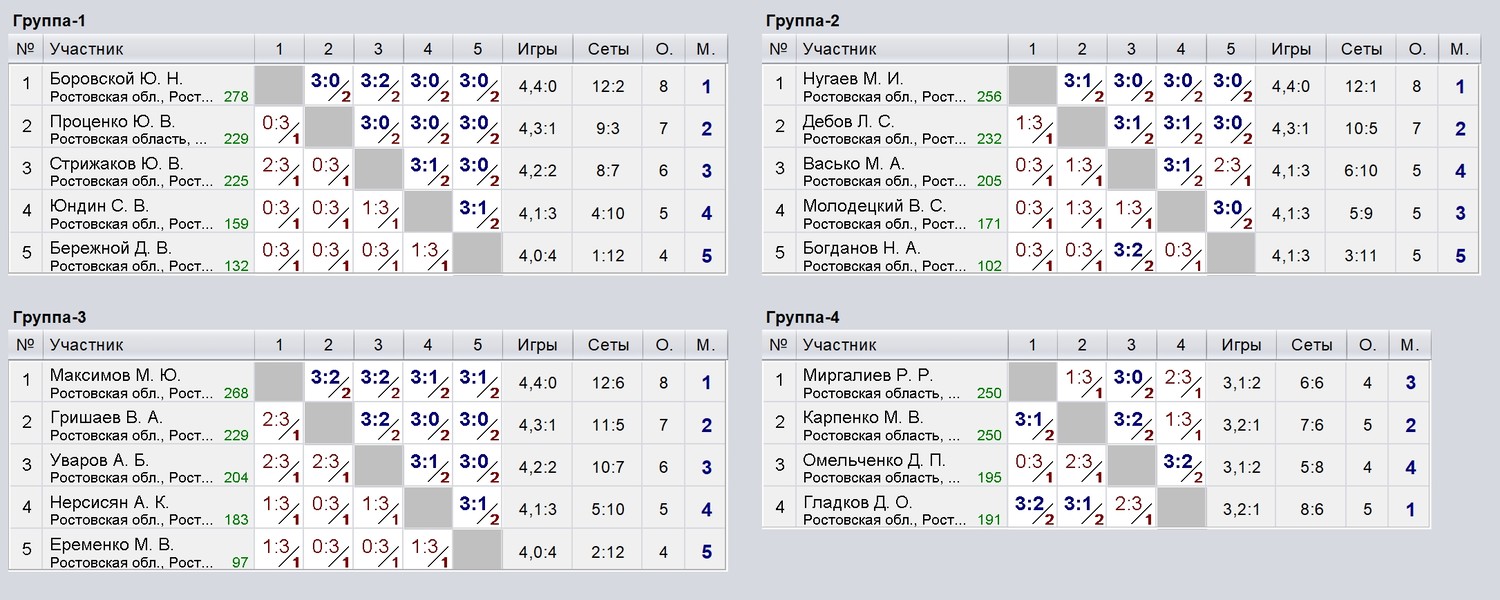This screenshot has height=600, width=1500.
Task: Select Еременко М. В. rating 97
Action: click(x=240, y=563)
